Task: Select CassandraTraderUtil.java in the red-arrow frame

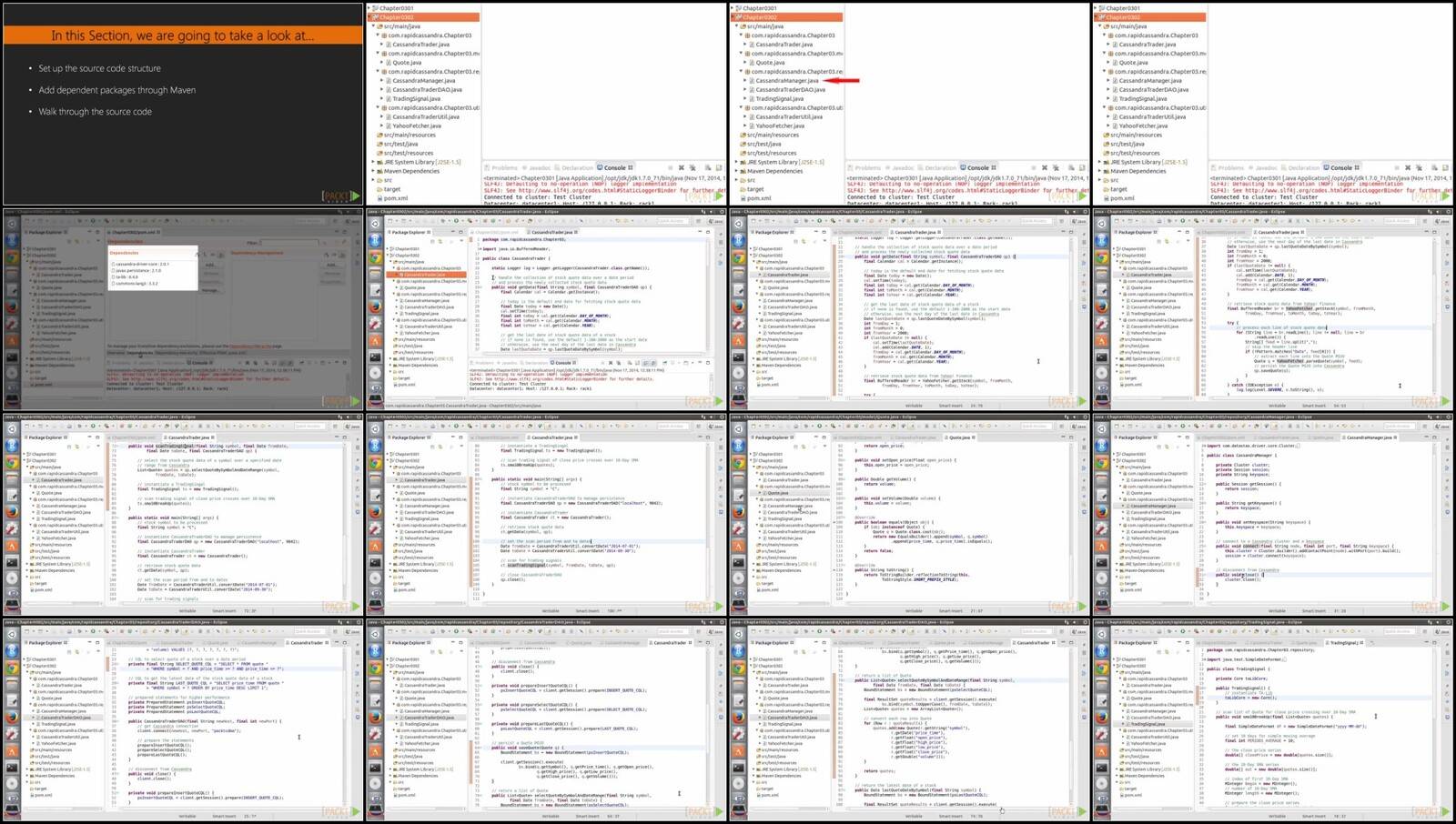Action: point(789,117)
